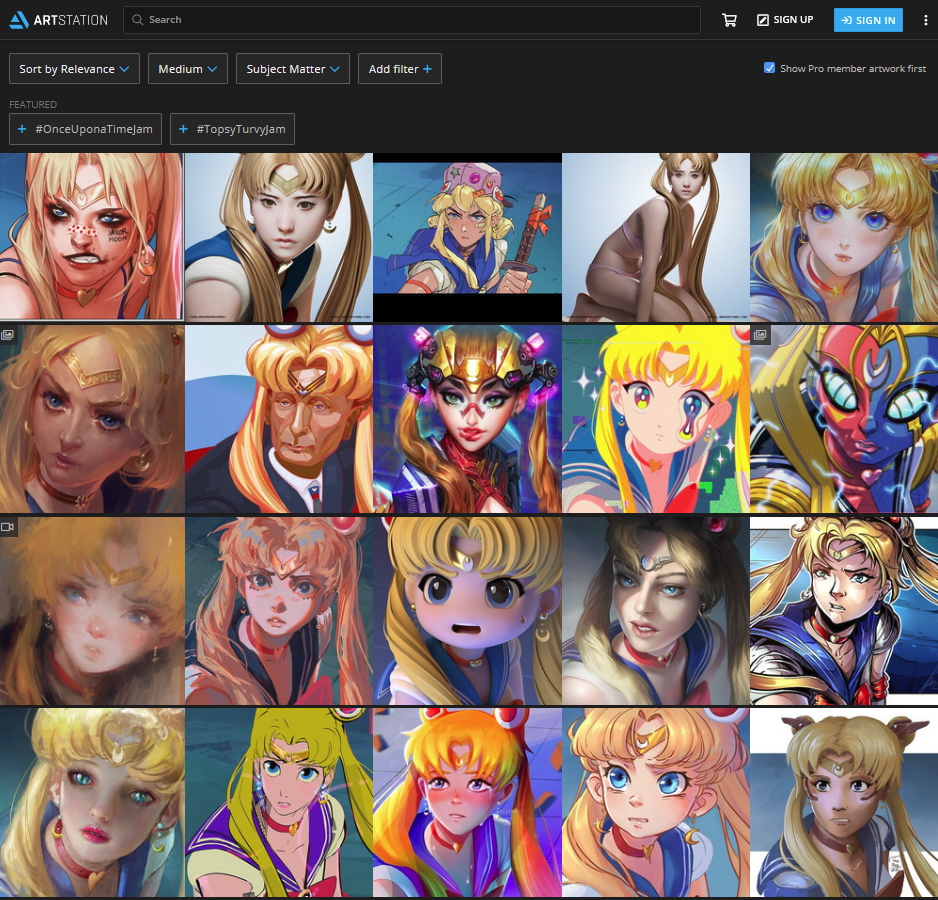Click the SIGN UP button
This screenshot has height=900, width=938.
[785, 19]
